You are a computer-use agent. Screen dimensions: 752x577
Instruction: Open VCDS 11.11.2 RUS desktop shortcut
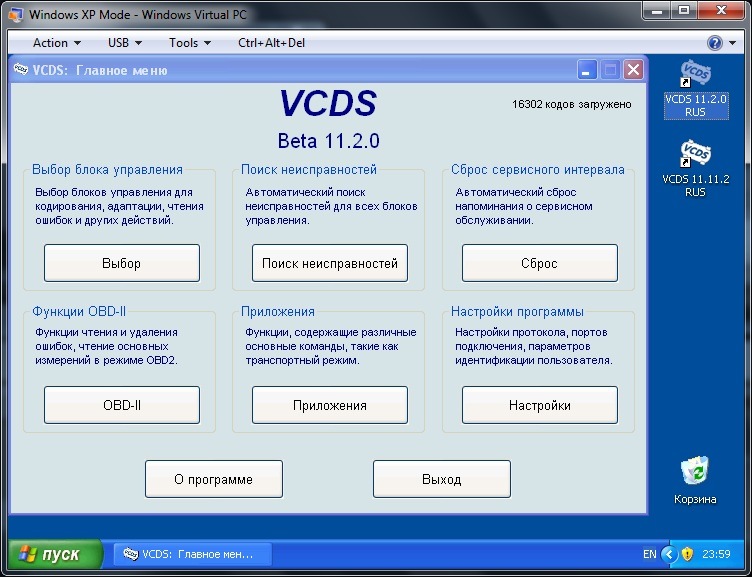695,169
